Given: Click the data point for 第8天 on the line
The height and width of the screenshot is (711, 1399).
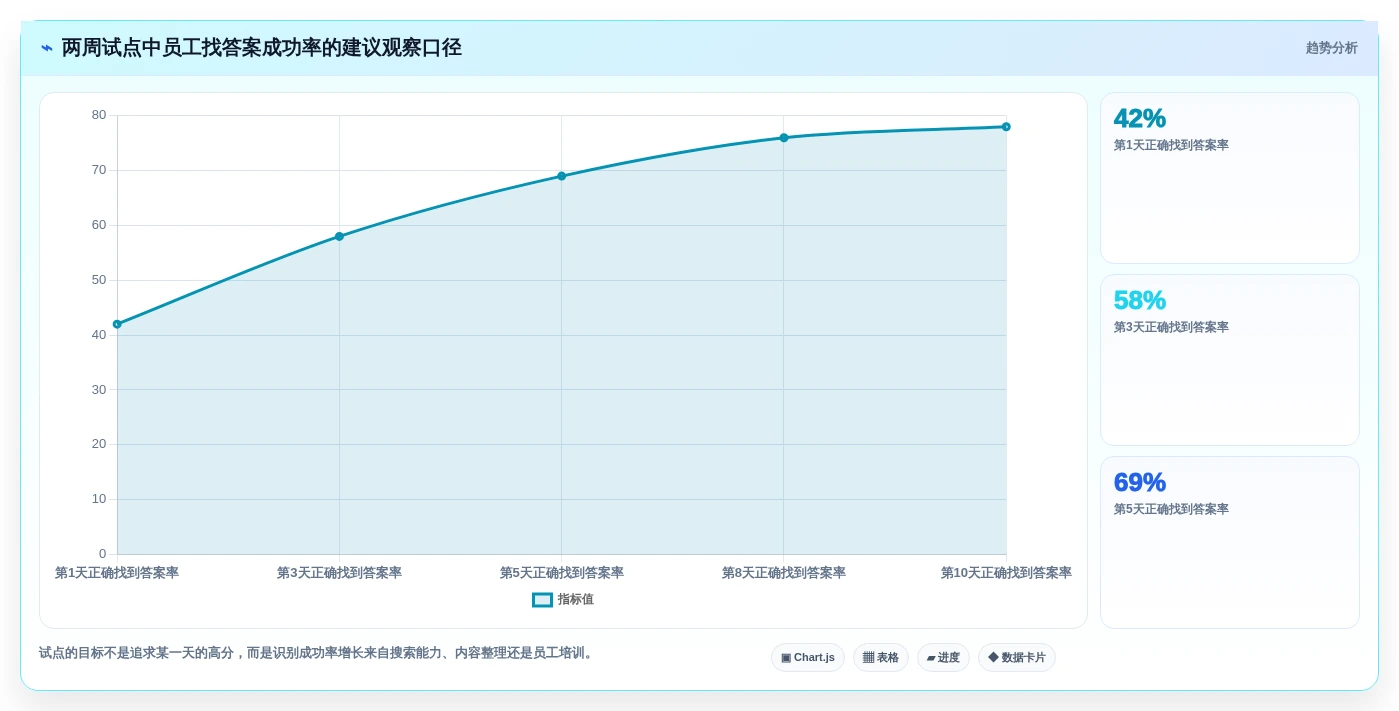Looking at the screenshot, I should point(784,138).
